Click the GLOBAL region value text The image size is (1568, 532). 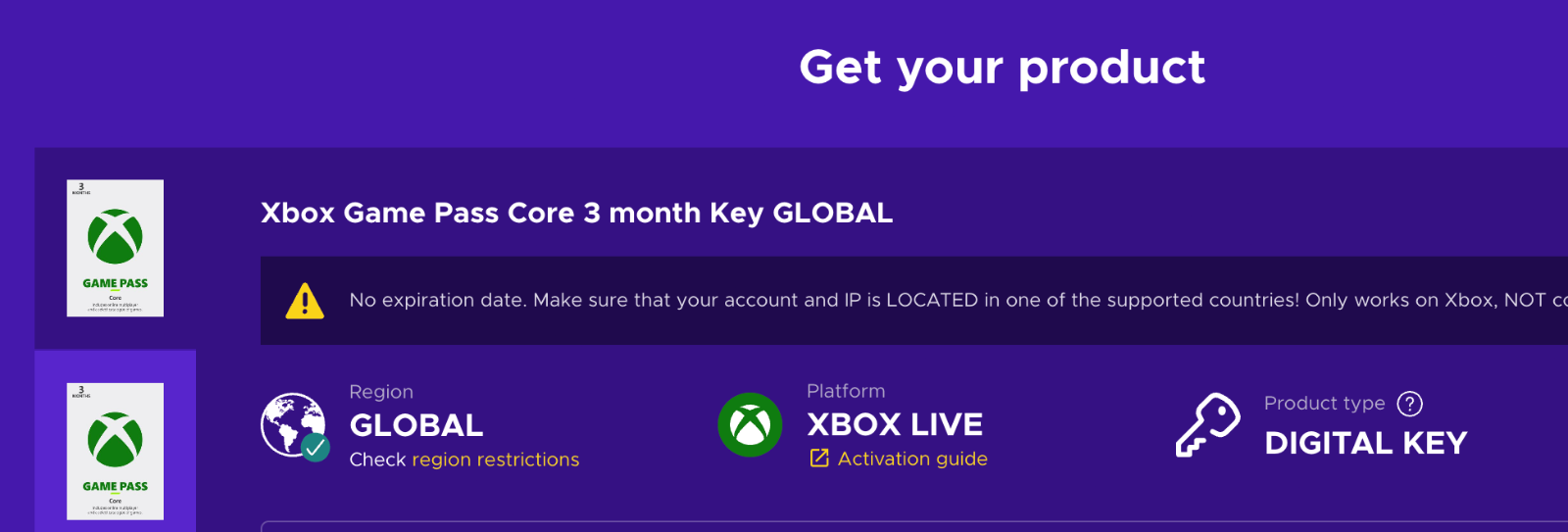point(416,425)
